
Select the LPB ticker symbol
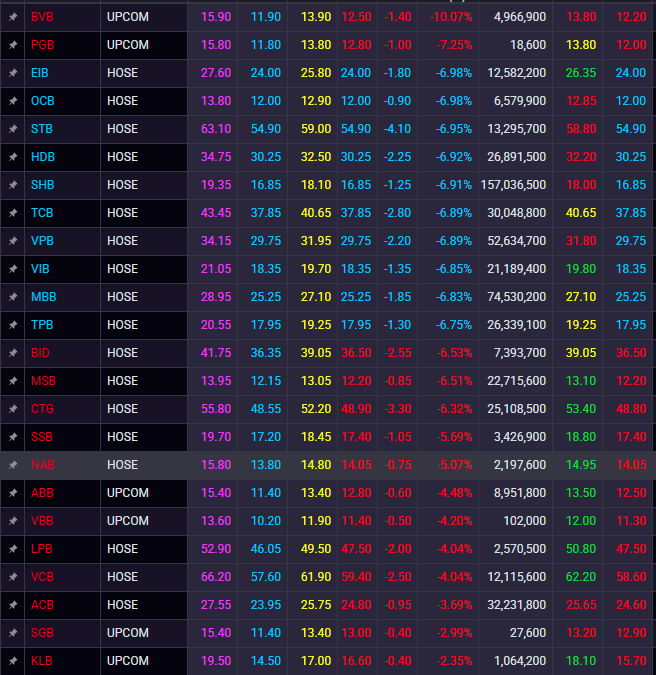[x=42, y=549]
